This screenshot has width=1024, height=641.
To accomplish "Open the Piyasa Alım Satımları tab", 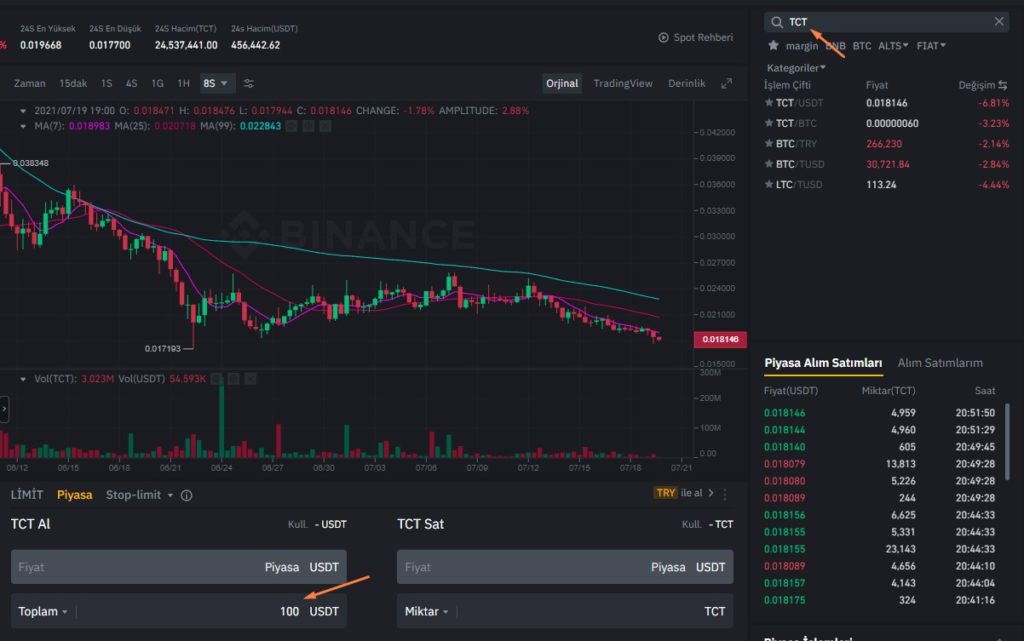I will coord(823,363).
